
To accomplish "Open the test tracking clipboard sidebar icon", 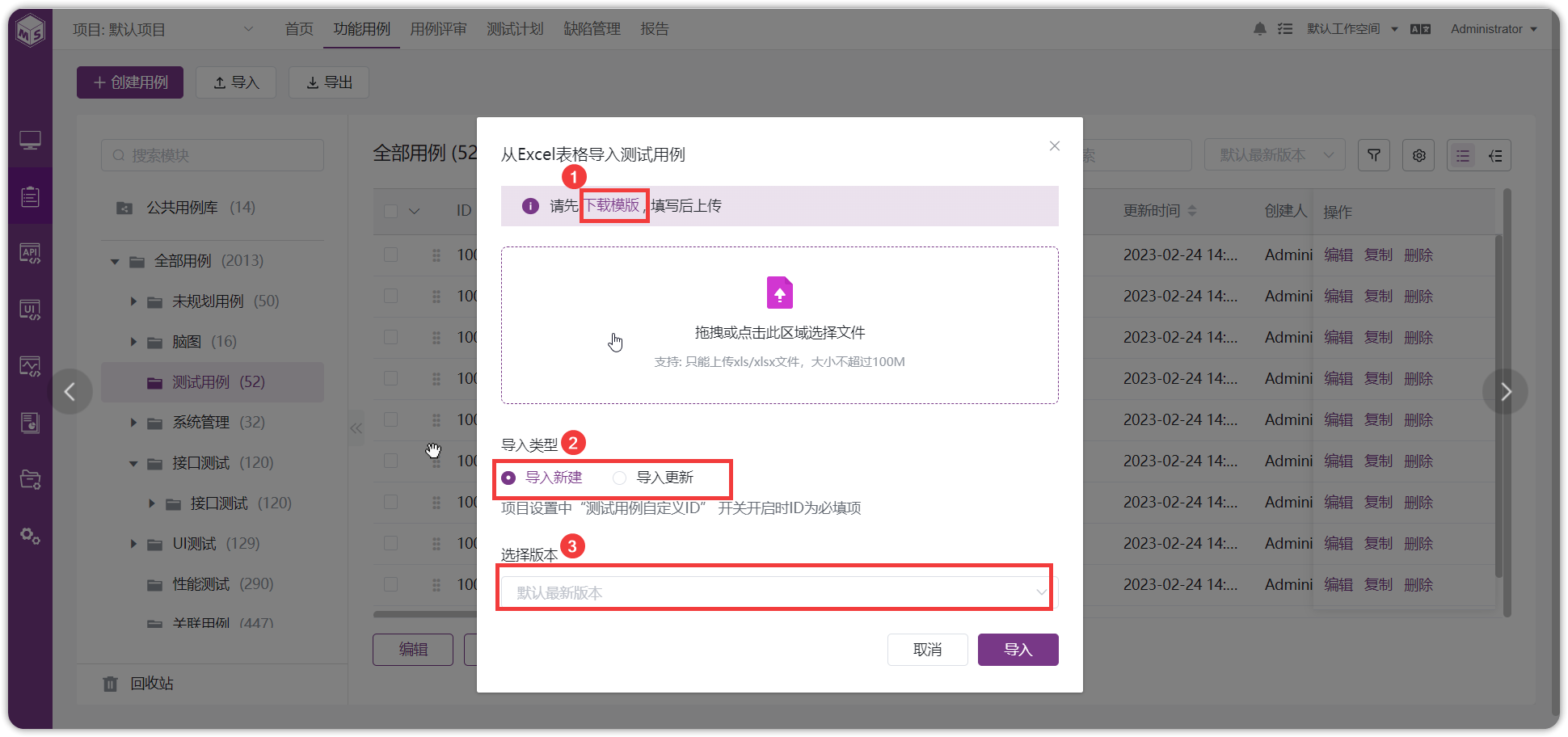I will click(31, 196).
